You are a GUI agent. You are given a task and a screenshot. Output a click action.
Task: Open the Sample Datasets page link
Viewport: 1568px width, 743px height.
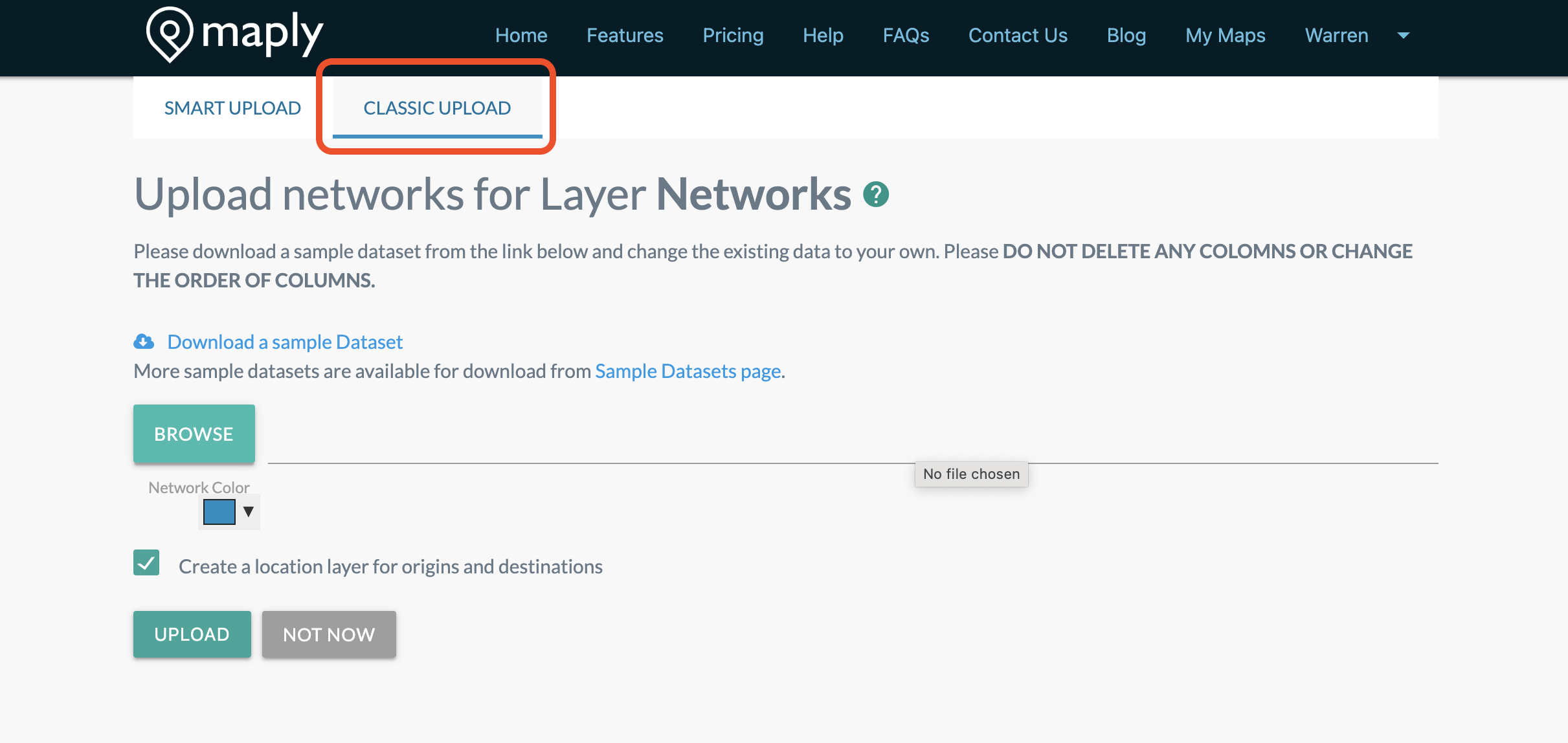click(x=688, y=371)
